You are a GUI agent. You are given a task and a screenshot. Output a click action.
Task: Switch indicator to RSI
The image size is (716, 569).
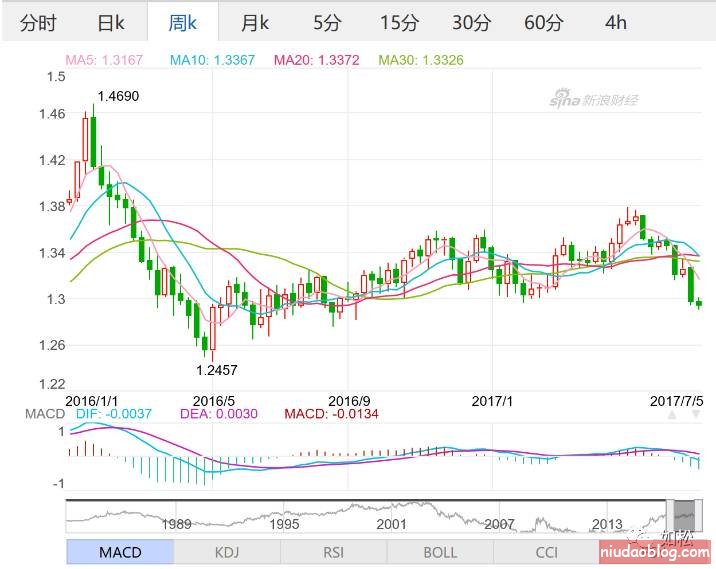(333, 552)
